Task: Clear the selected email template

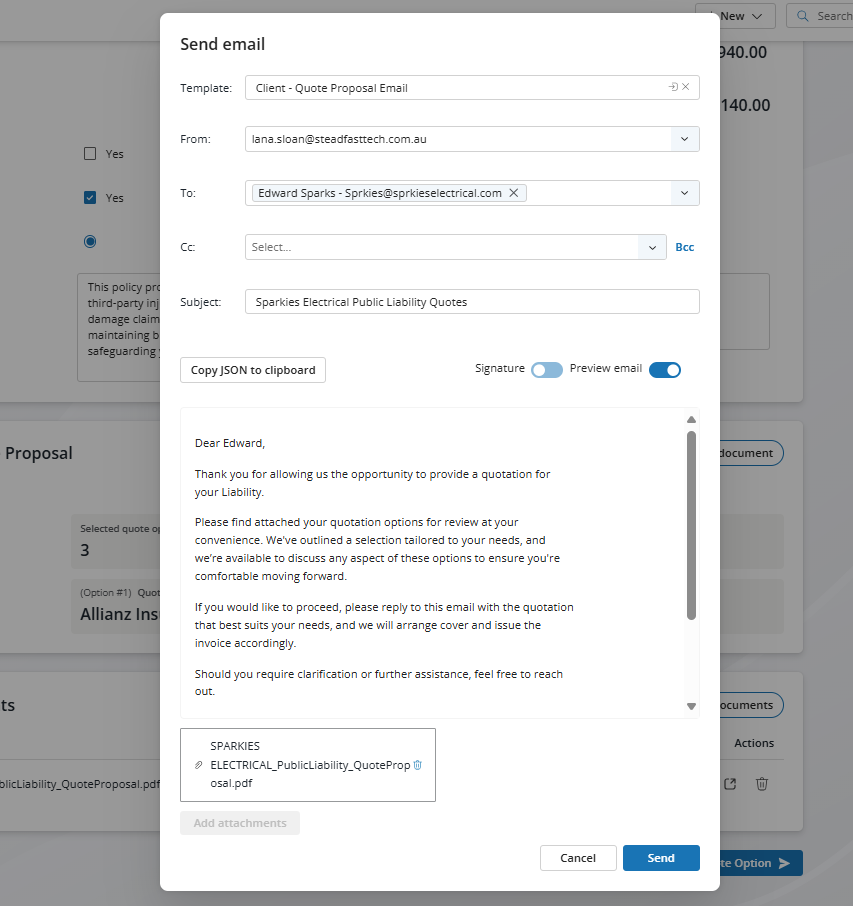Action: 686,87
